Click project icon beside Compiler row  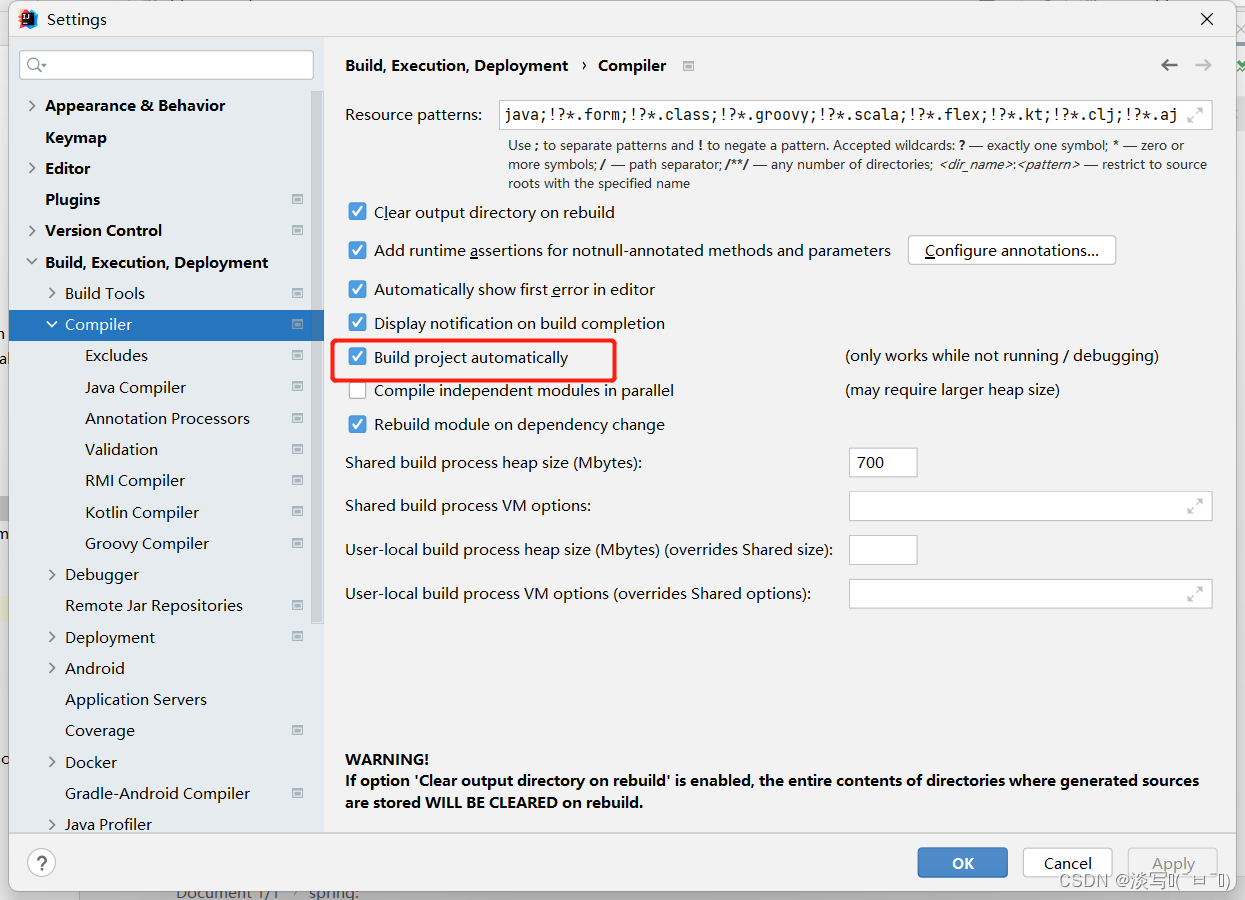click(x=297, y=324)
